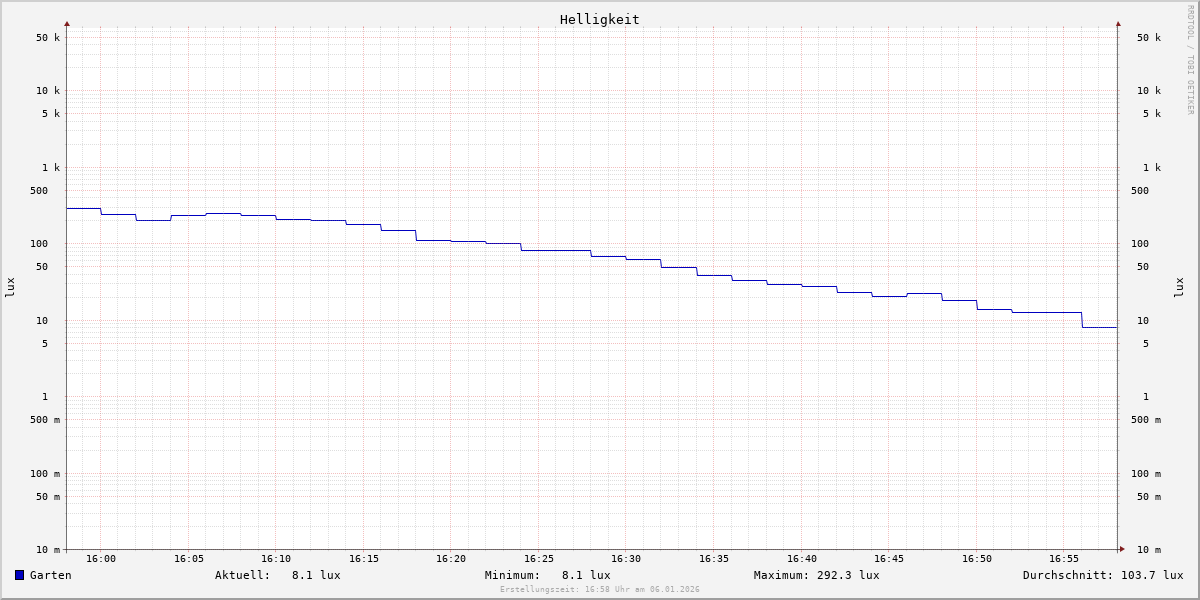
Task: Select the 16:30 time axis label
Action: tap(626, 559)
